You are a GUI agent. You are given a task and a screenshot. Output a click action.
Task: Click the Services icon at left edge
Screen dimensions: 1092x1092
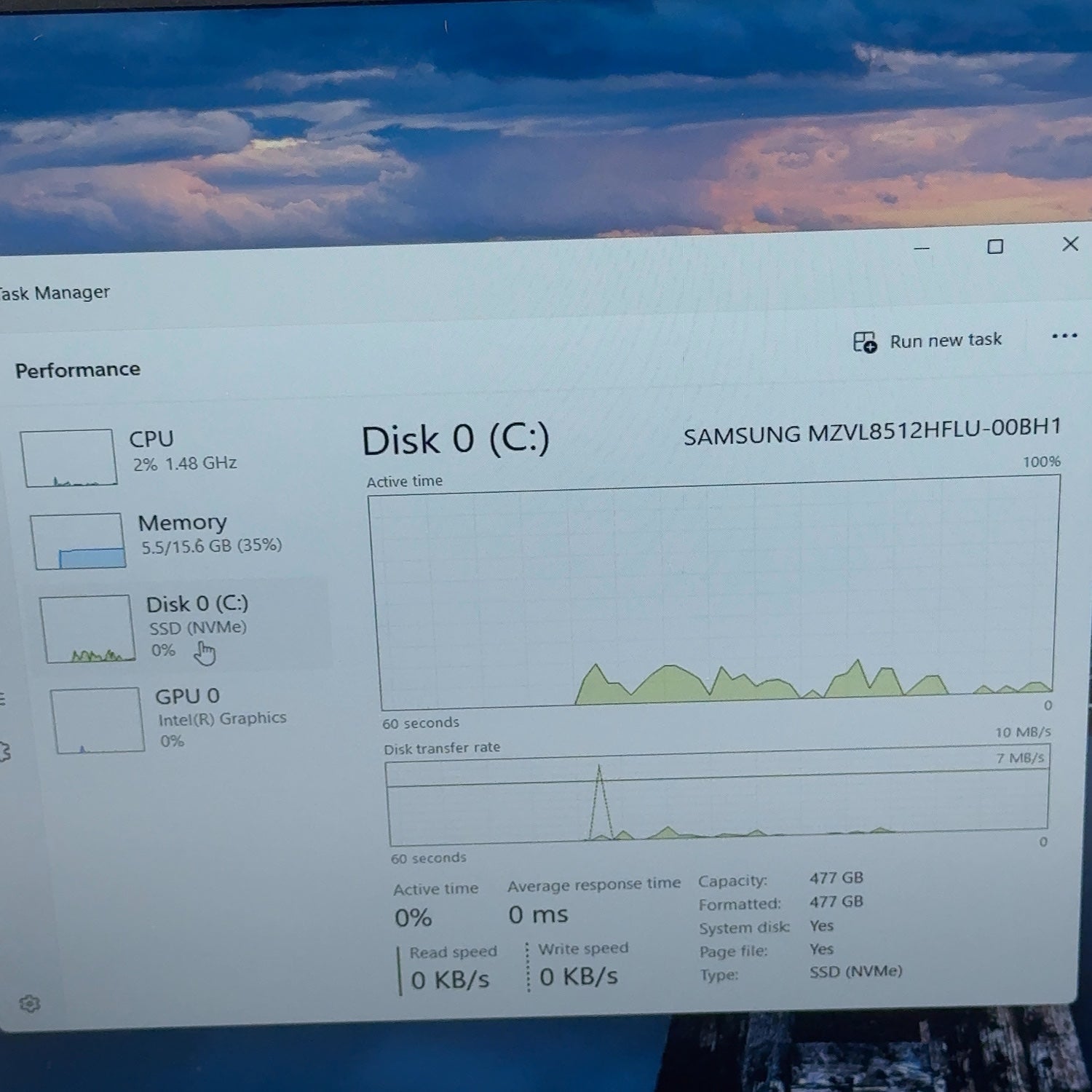click(4, 751)
